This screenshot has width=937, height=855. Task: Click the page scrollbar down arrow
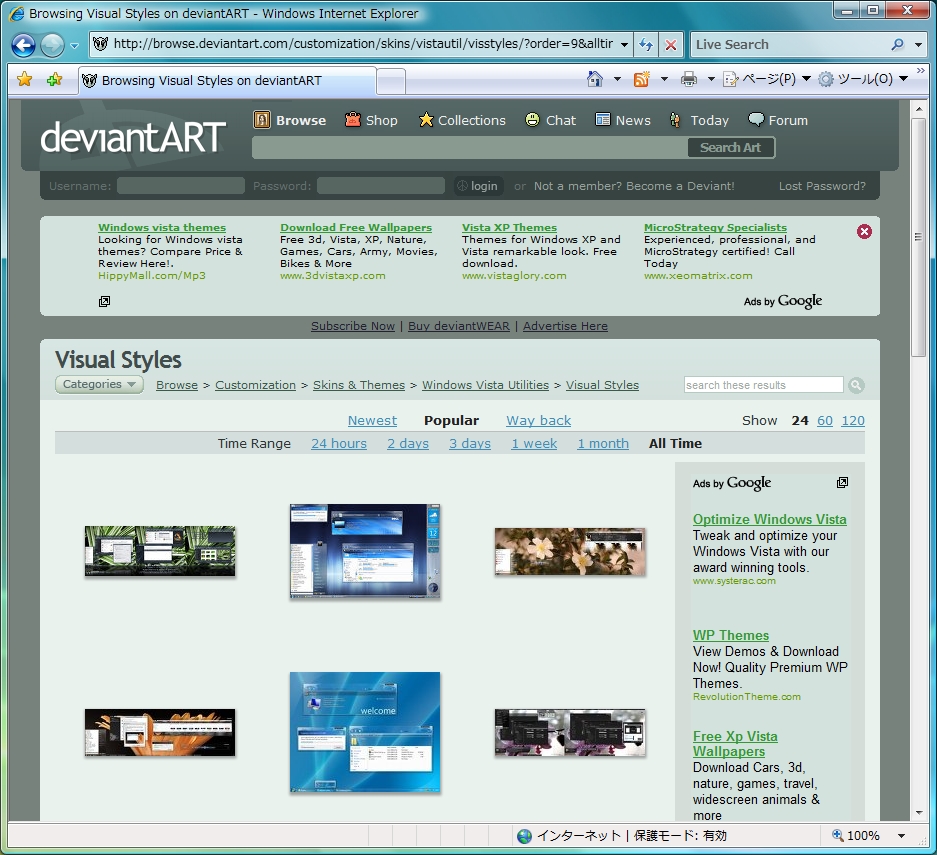click(x=919, y=813)
